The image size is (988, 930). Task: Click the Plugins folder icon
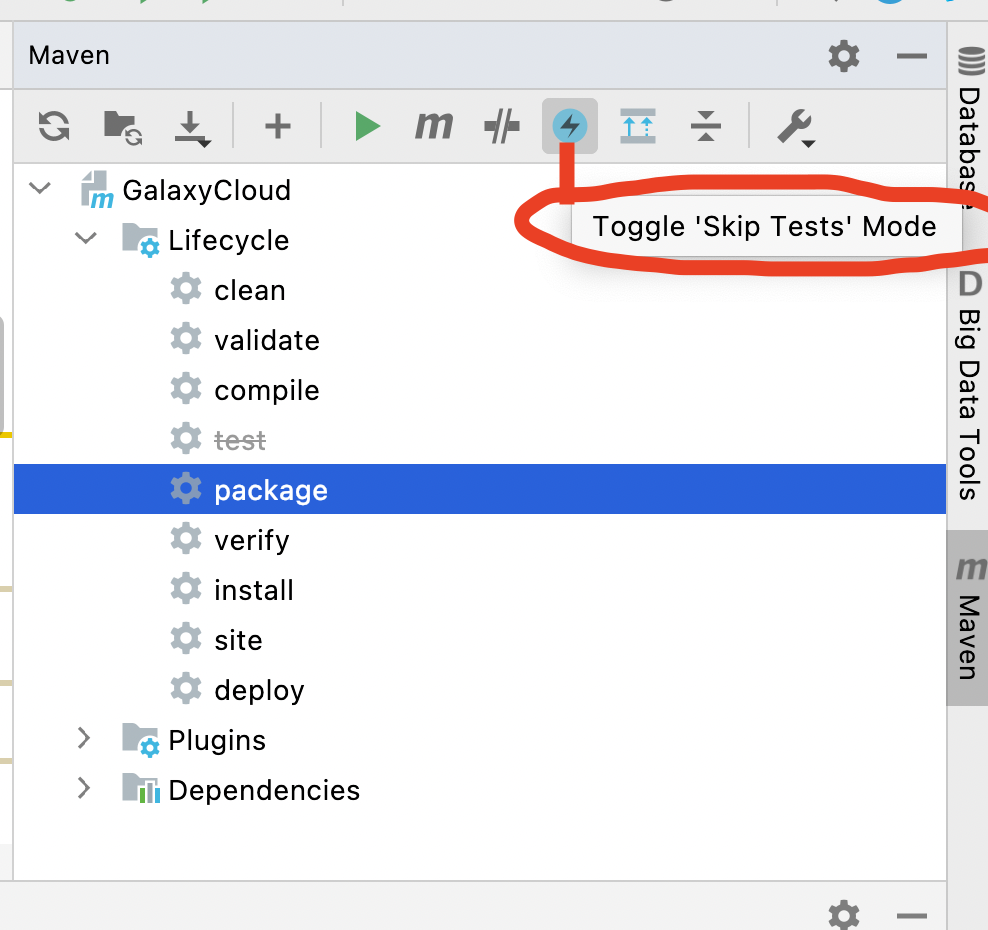click(x=141, y=739)
